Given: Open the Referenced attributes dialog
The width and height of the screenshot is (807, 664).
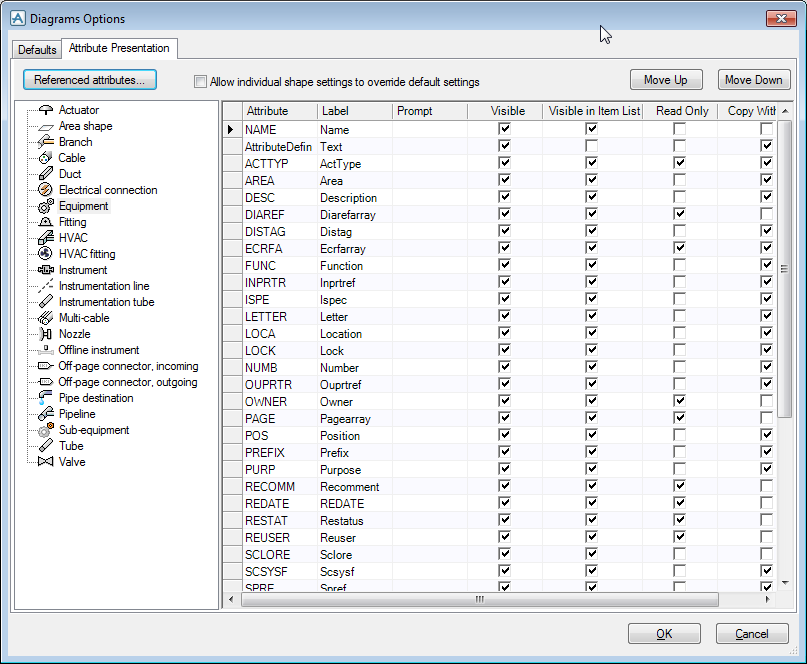Looking at the screenshot, I should pos(90,80).
